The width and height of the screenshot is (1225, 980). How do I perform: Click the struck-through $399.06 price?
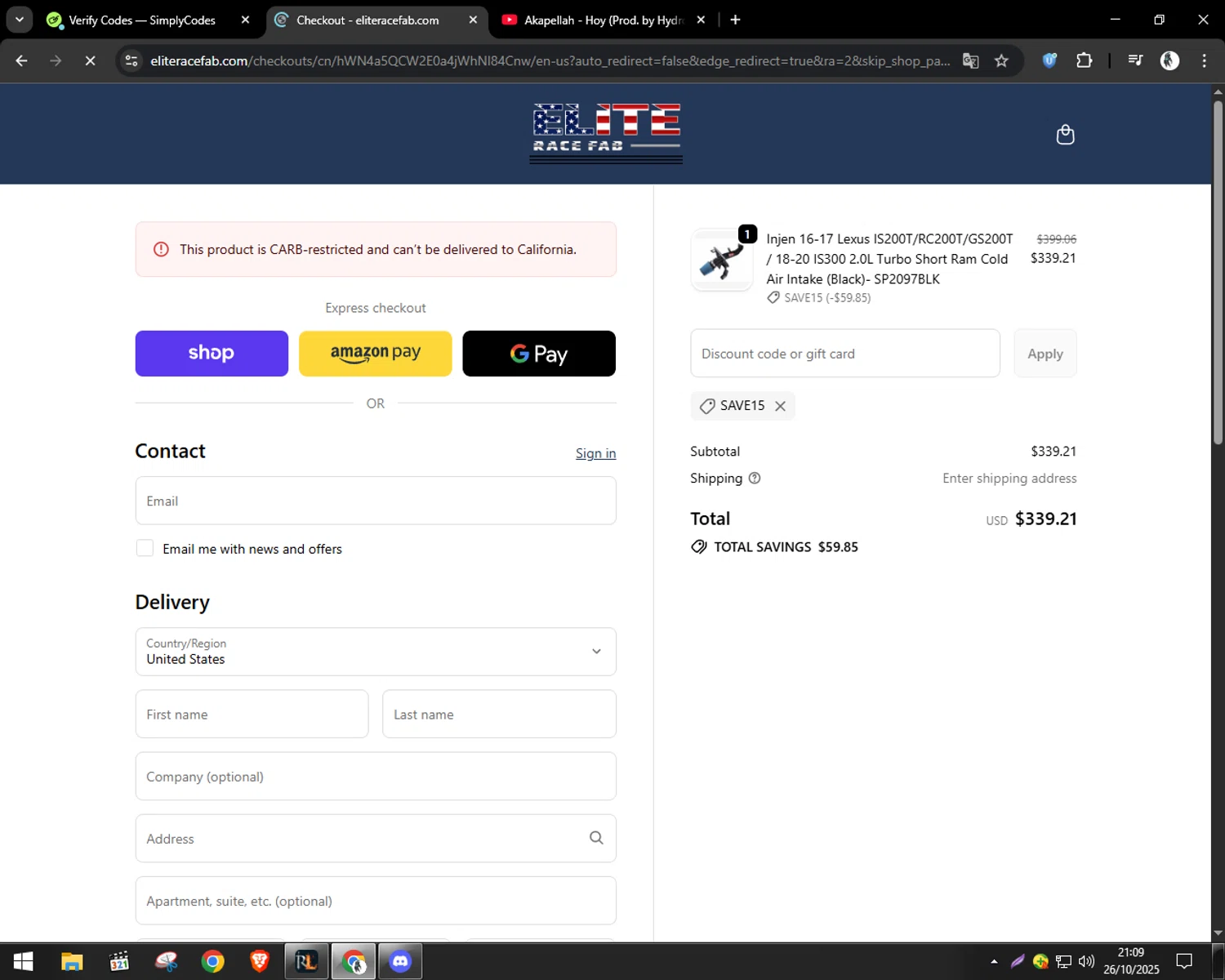[1056, 239]
